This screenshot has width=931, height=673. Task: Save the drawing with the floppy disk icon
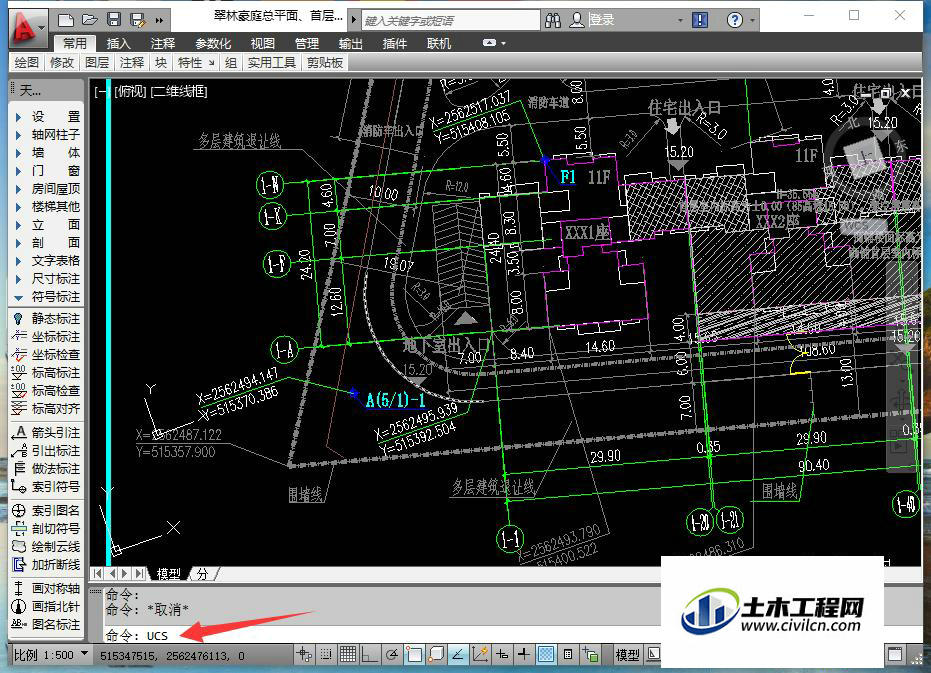(113, 20)
